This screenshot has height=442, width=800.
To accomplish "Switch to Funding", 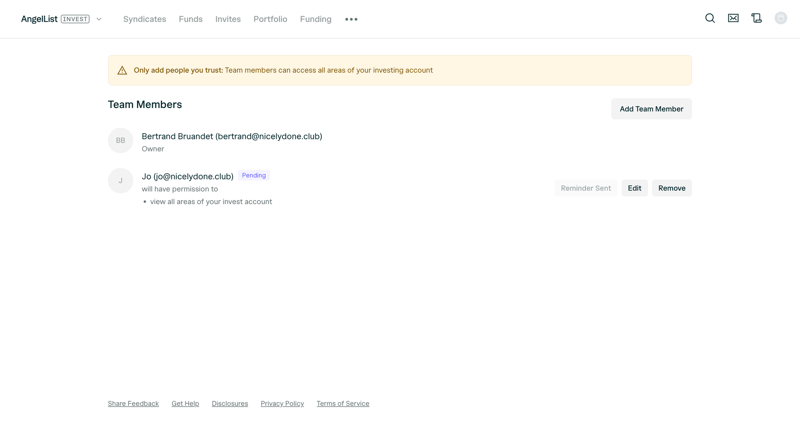I will pos(315,19).
